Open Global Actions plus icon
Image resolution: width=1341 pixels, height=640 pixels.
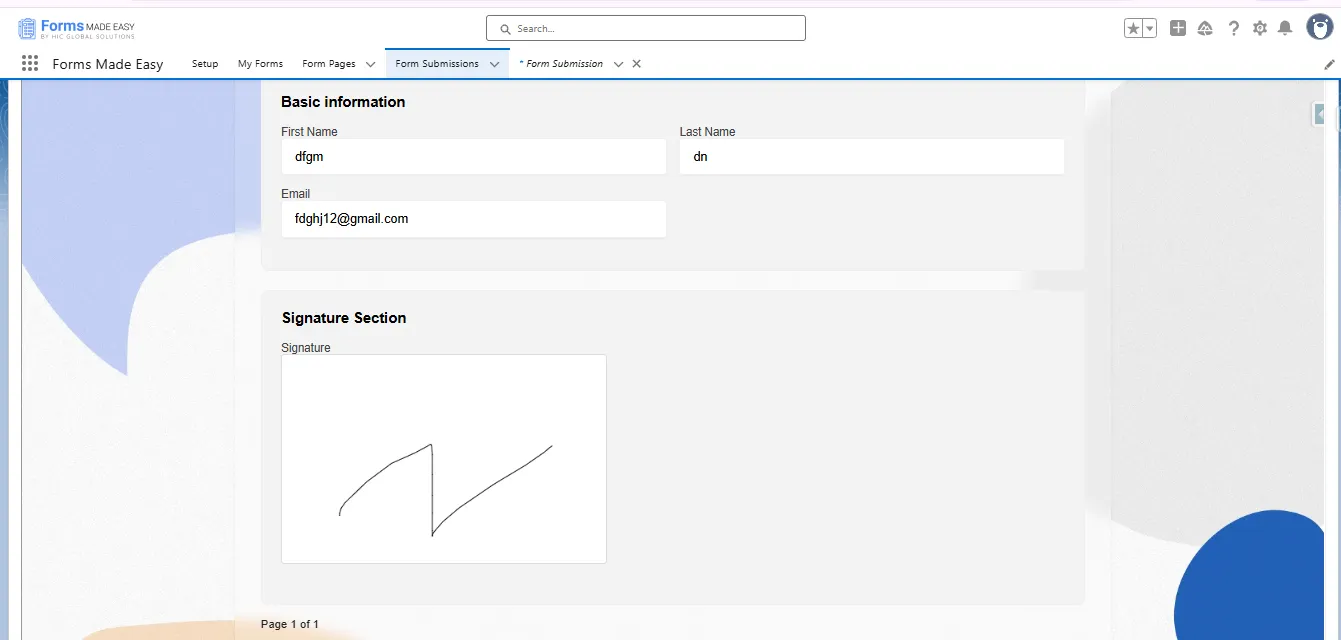point(1178,28)
